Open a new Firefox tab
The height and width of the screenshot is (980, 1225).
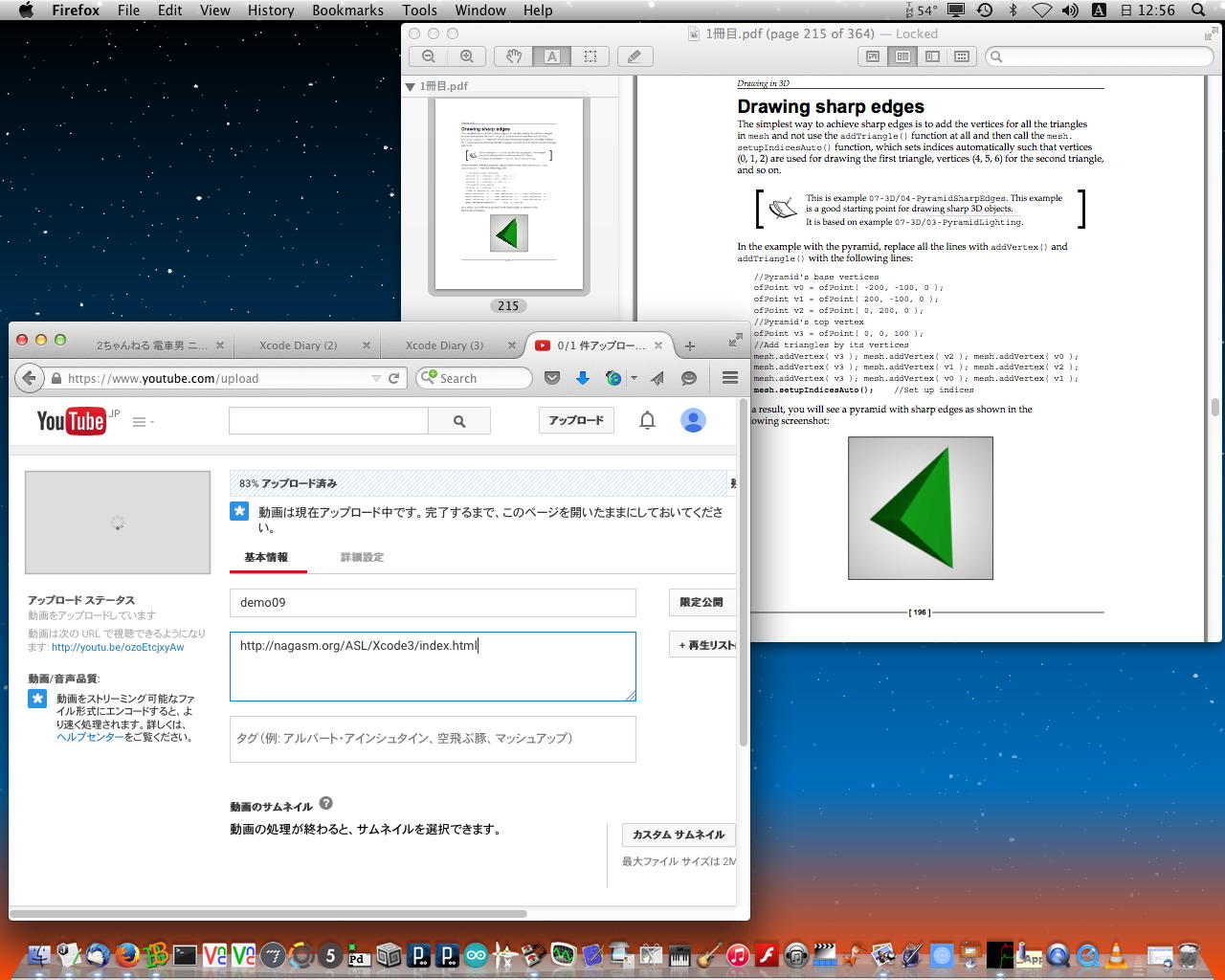tap(689, 345)
